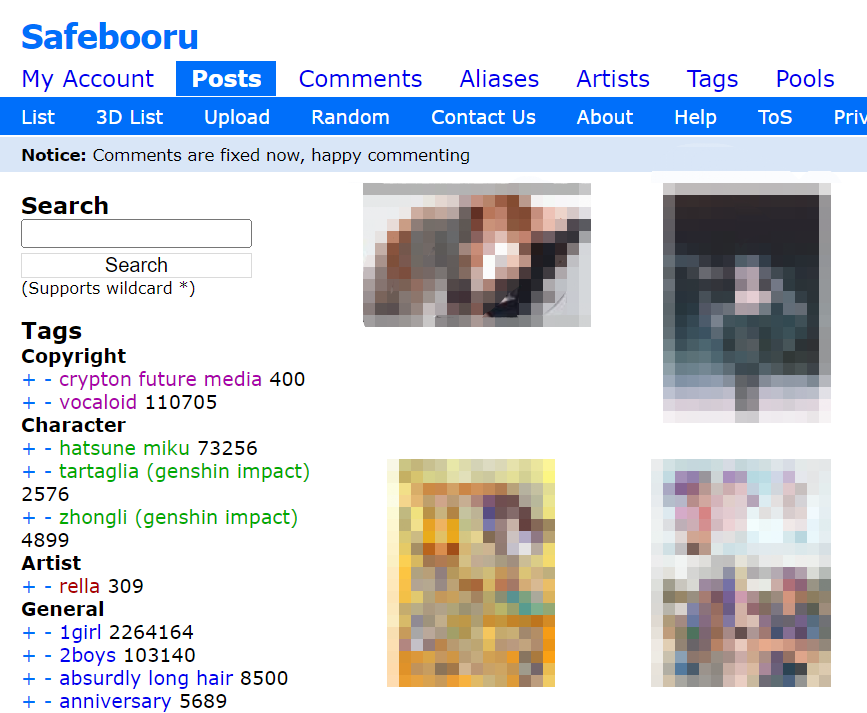Exclude vocaloid tag with minus
Screen dimensions: 867x713
(48, 403)
